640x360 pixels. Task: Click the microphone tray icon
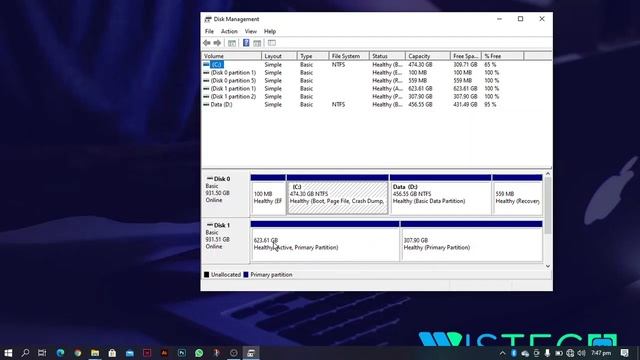(x=547, y=353)
